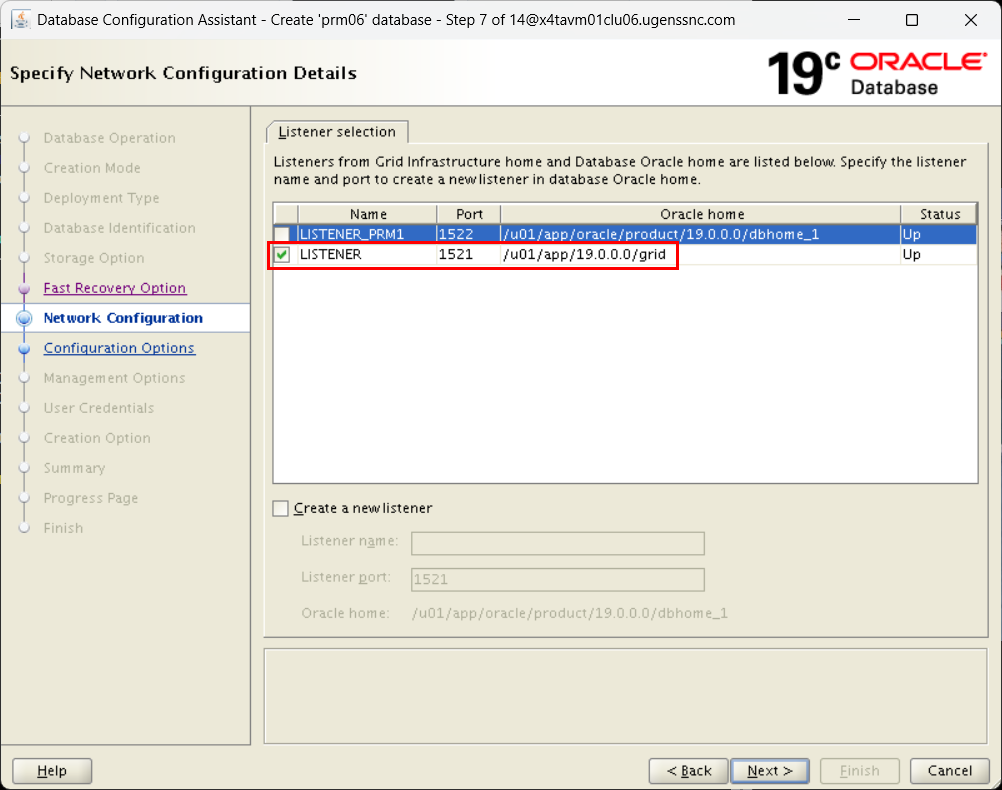Click the Creation Option step

tap(97, 438)
